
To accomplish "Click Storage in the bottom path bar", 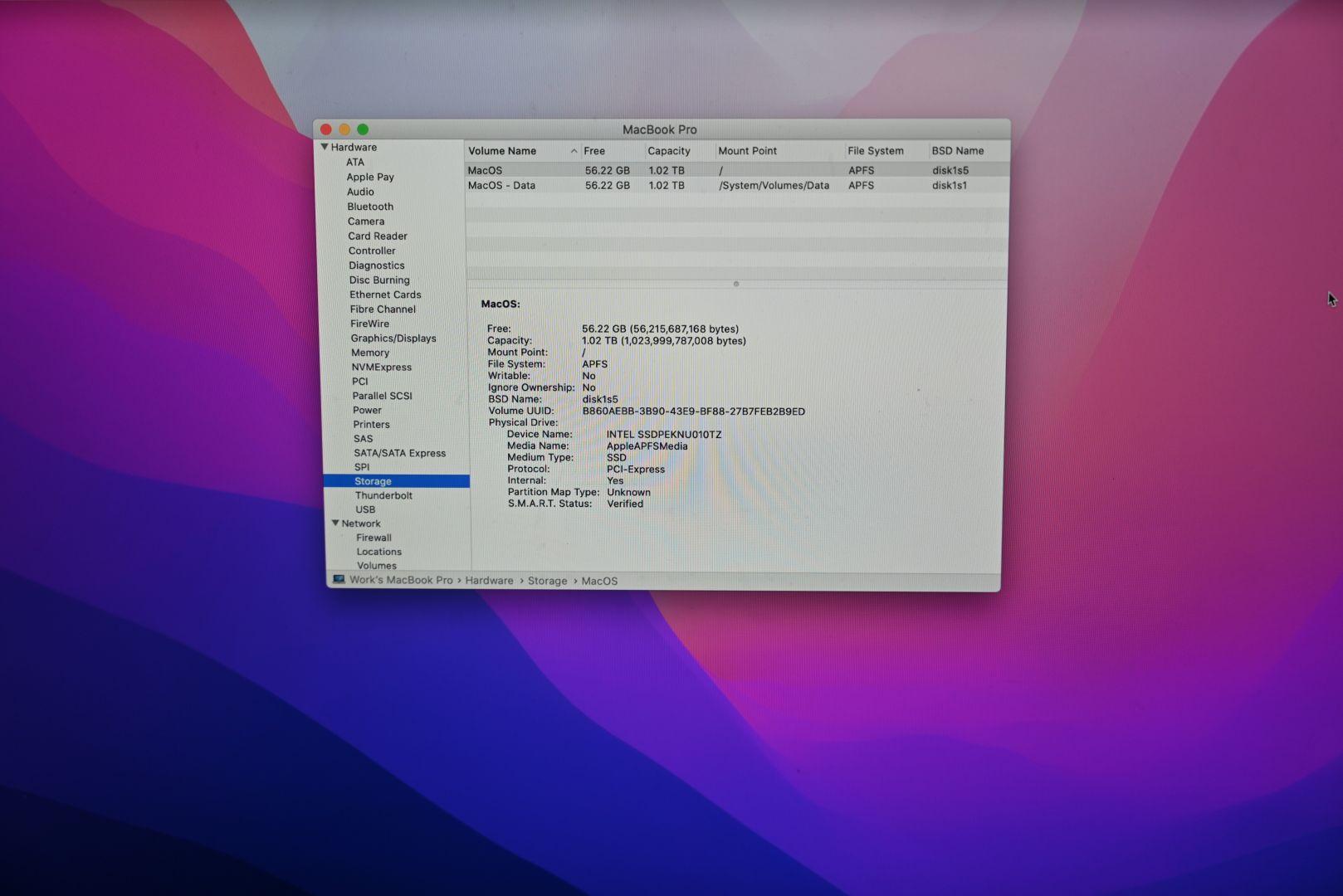I will point(547,581).
